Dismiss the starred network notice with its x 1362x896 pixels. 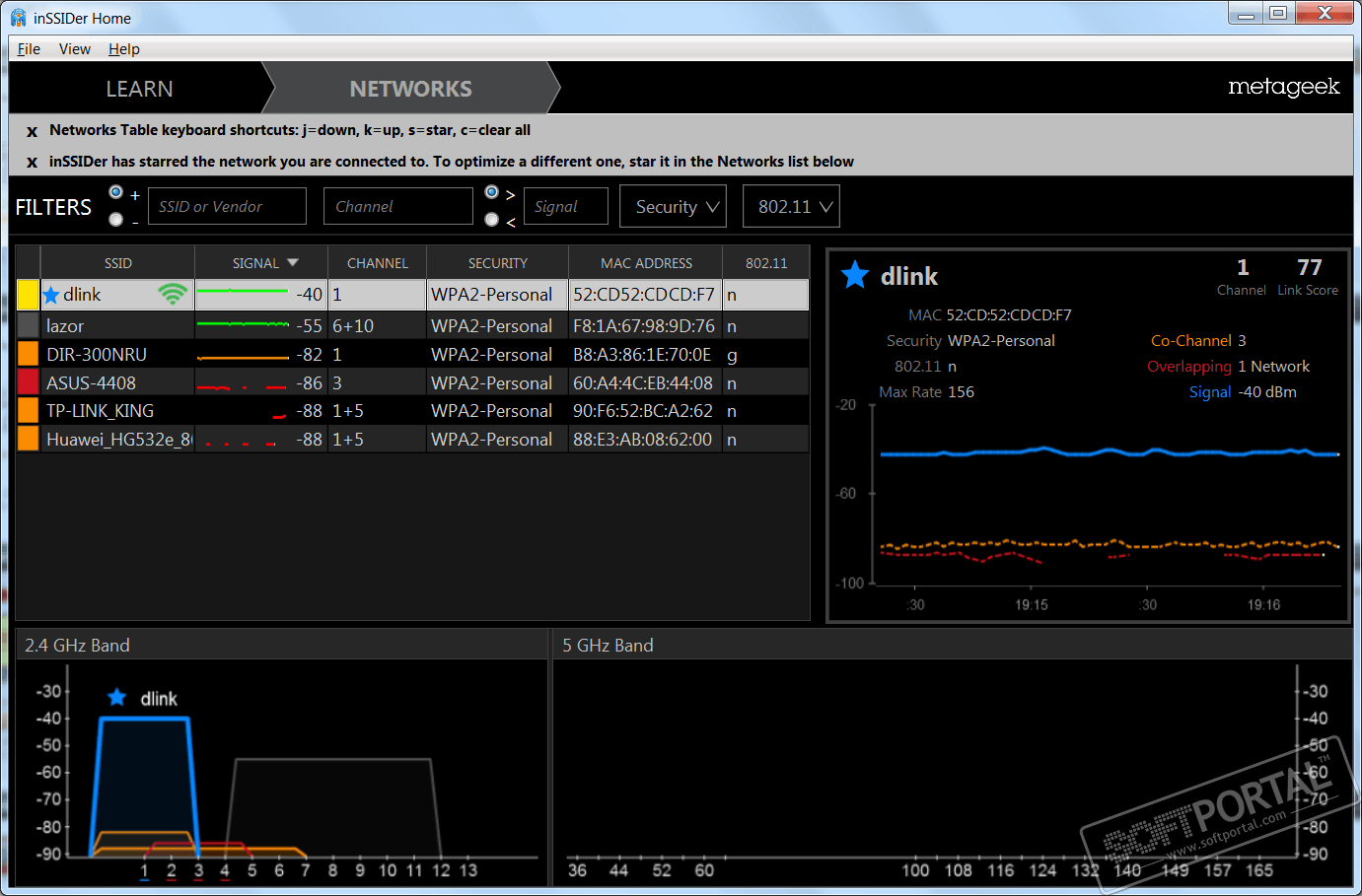point(32,163)
